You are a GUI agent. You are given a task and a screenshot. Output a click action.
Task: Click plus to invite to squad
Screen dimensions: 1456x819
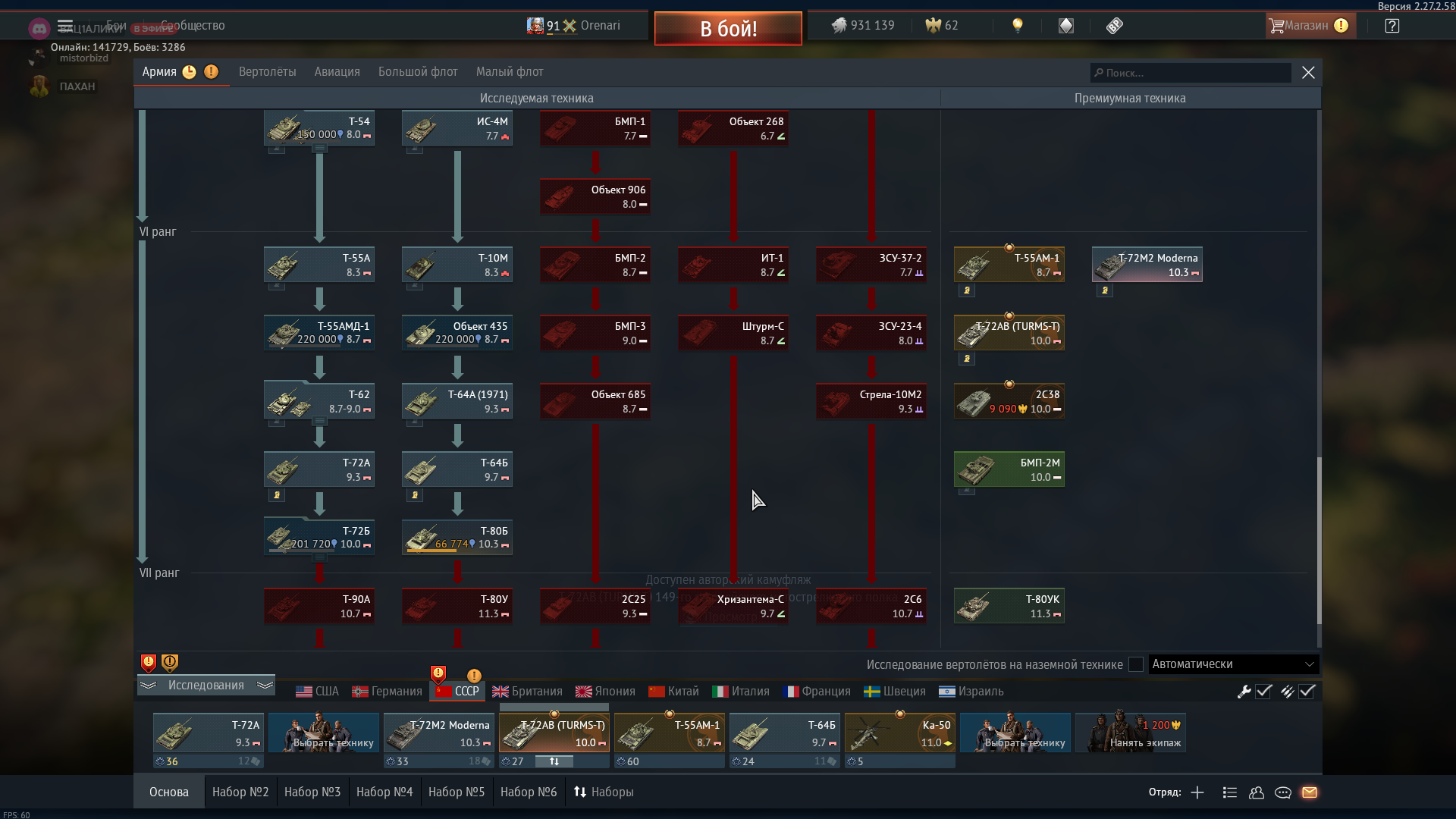coord(1197,792)
